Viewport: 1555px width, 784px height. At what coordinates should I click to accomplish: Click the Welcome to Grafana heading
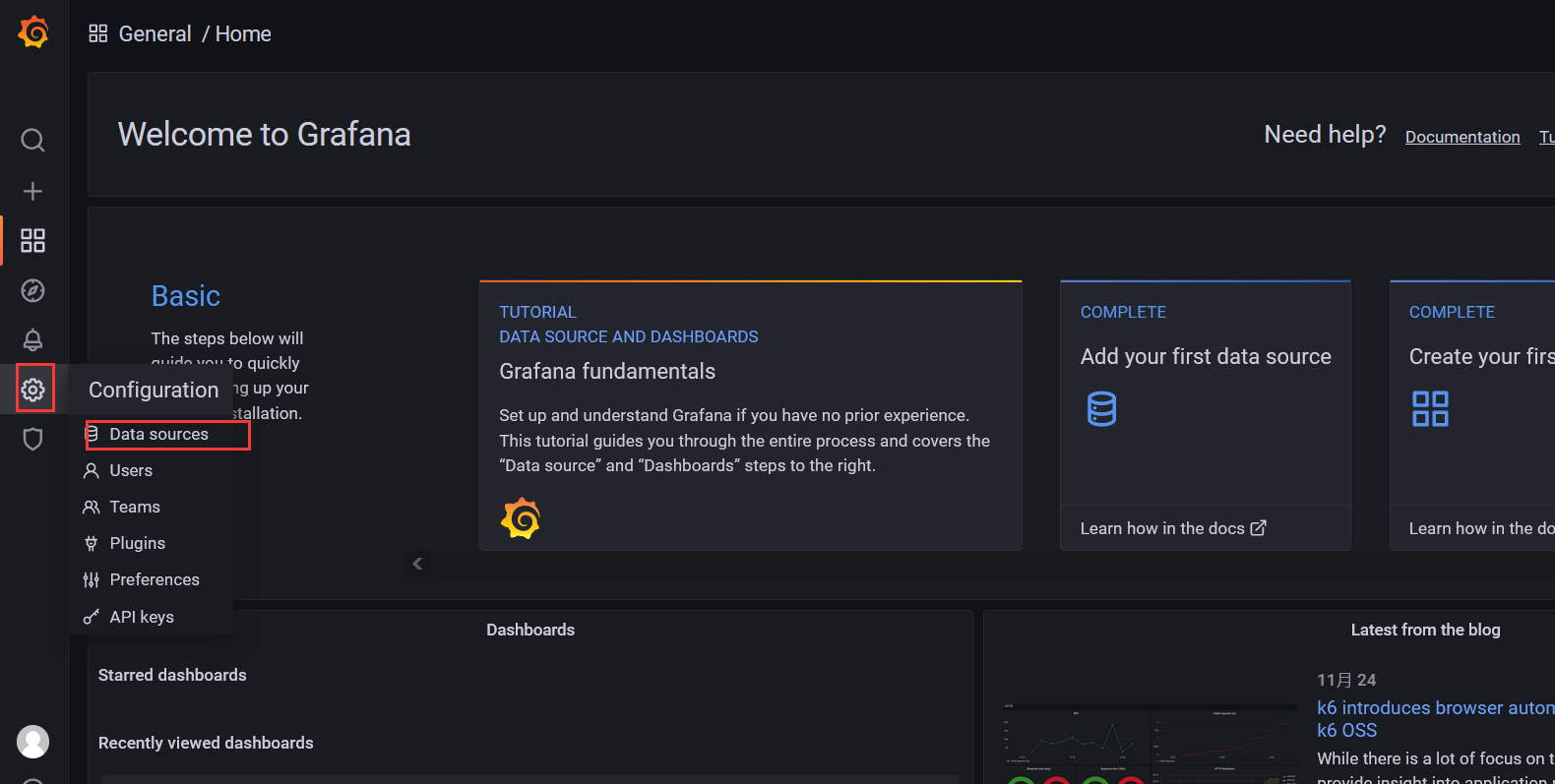tap(265, 134)
